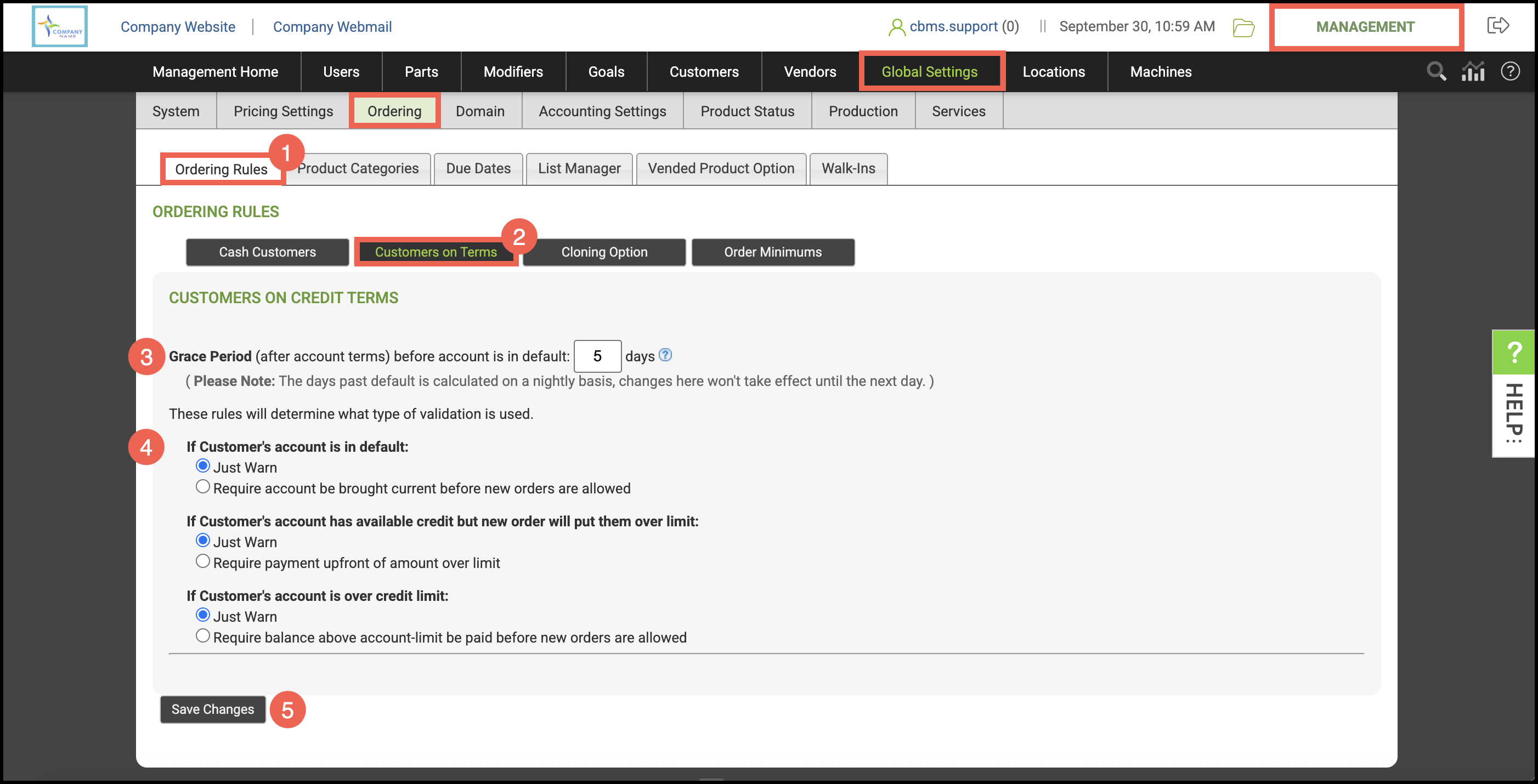Open the Customers menu item
Image resolution: width=1538 pixels, height=784 pixels.
coord(704,72)
